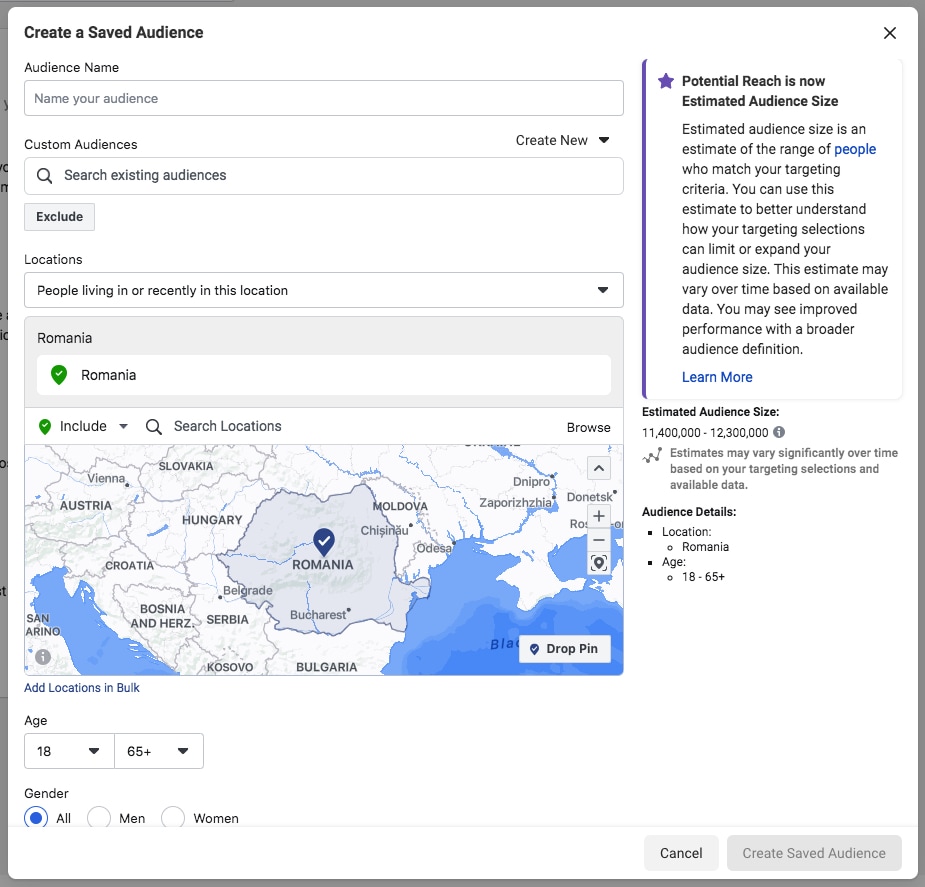925x887 pixels.
Task: Close the Create a Saved Audience dialog
Action: pos(890,33)
